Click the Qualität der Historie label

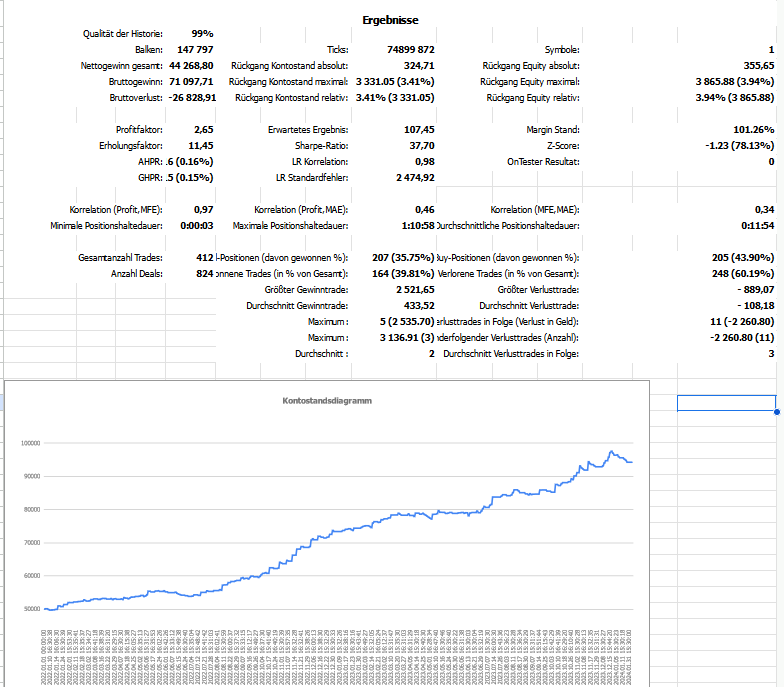(122, 34)
